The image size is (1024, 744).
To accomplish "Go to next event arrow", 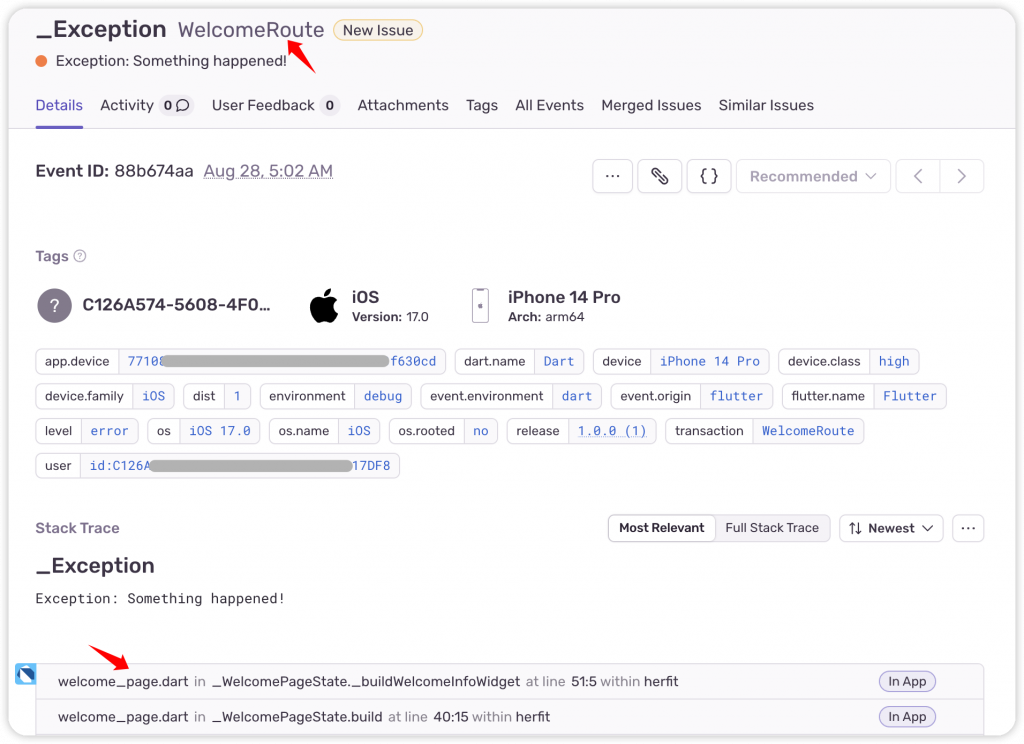I will 961,176.
